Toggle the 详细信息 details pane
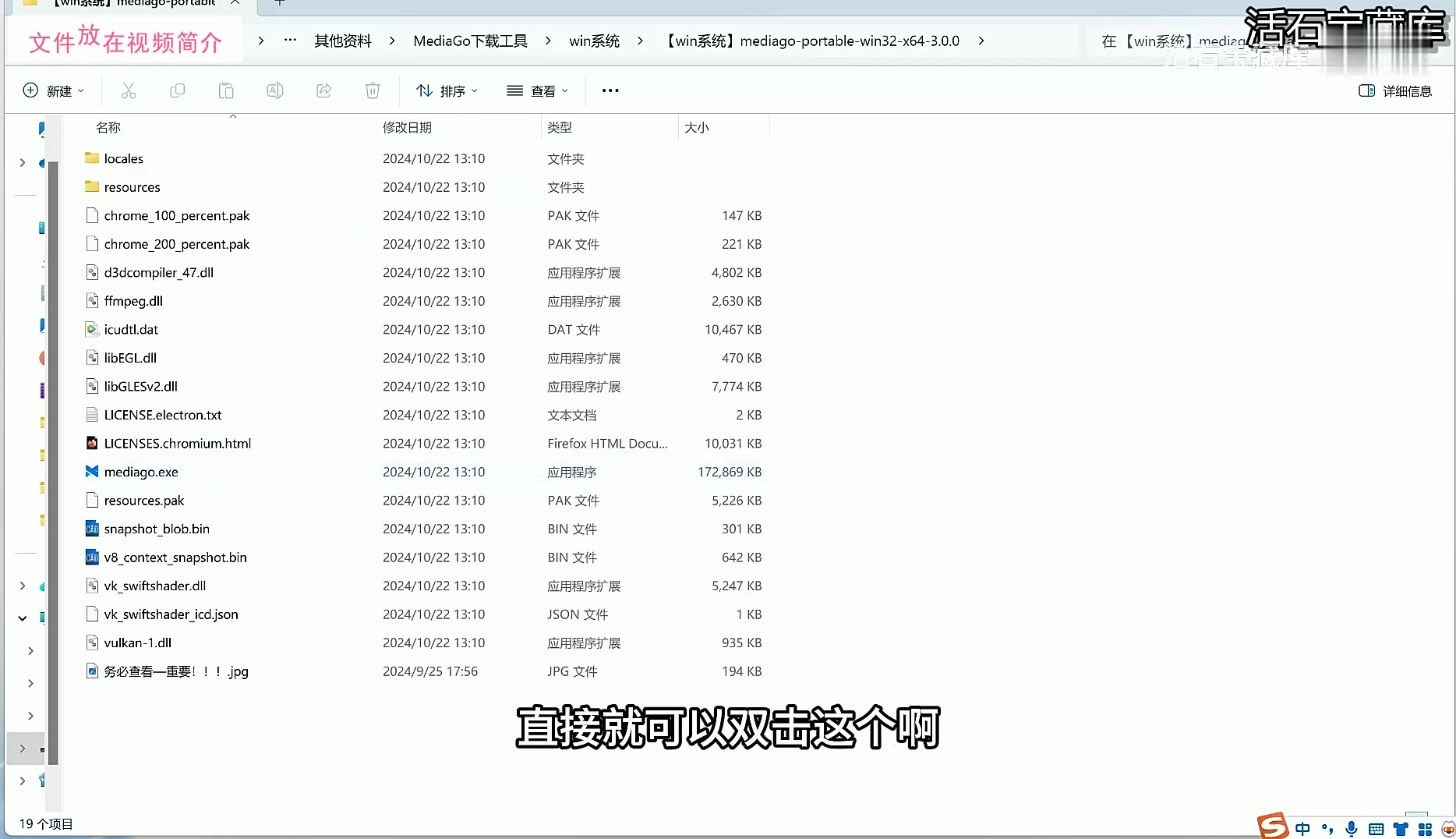Viewport: 1456px width, 839px height. click(x=1395, y=91)
